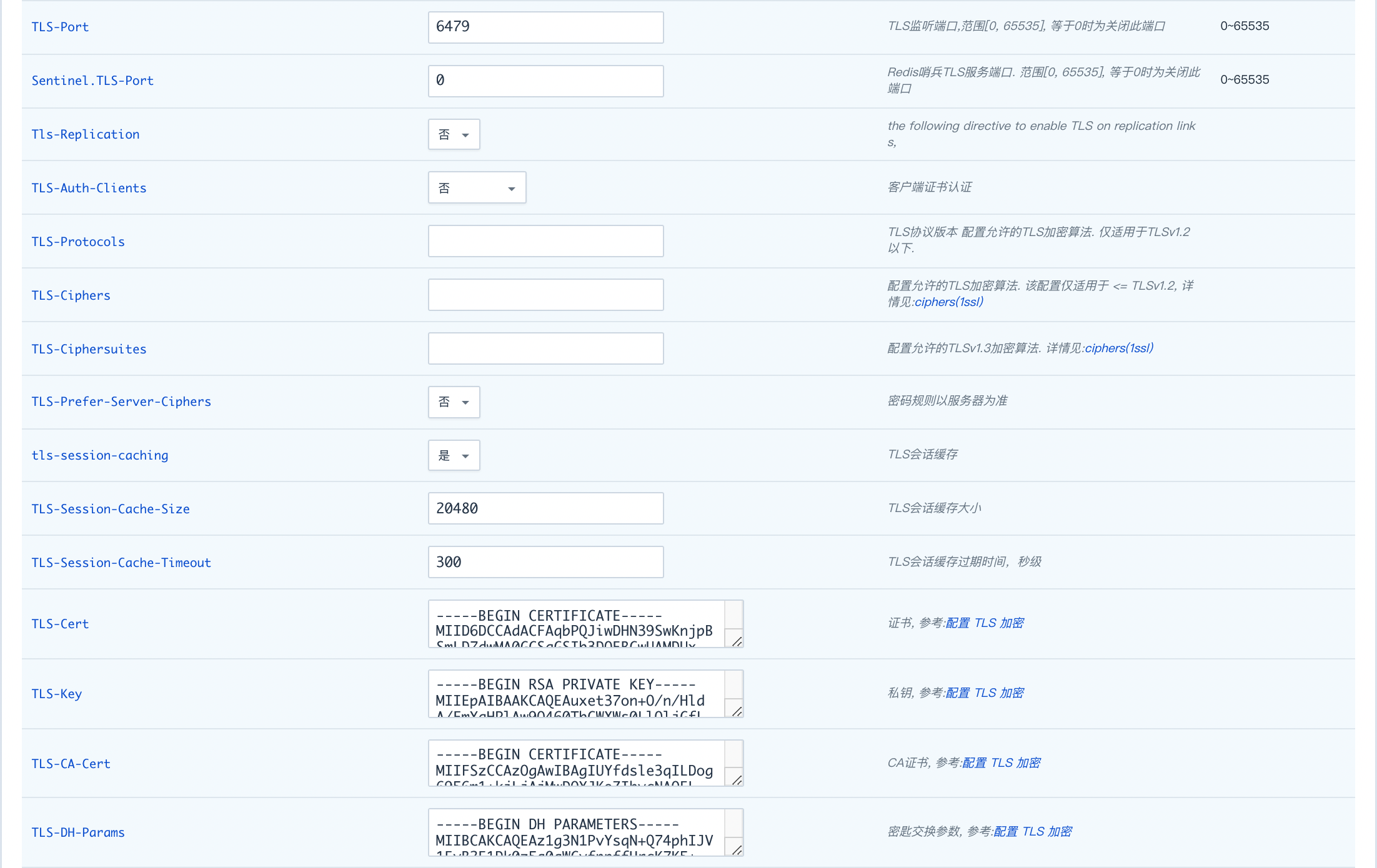Screen dimensions: 1377x868
Task: Open ciphers(1ssl) link in TLS-Ciphers row
Action: [949, 302]
